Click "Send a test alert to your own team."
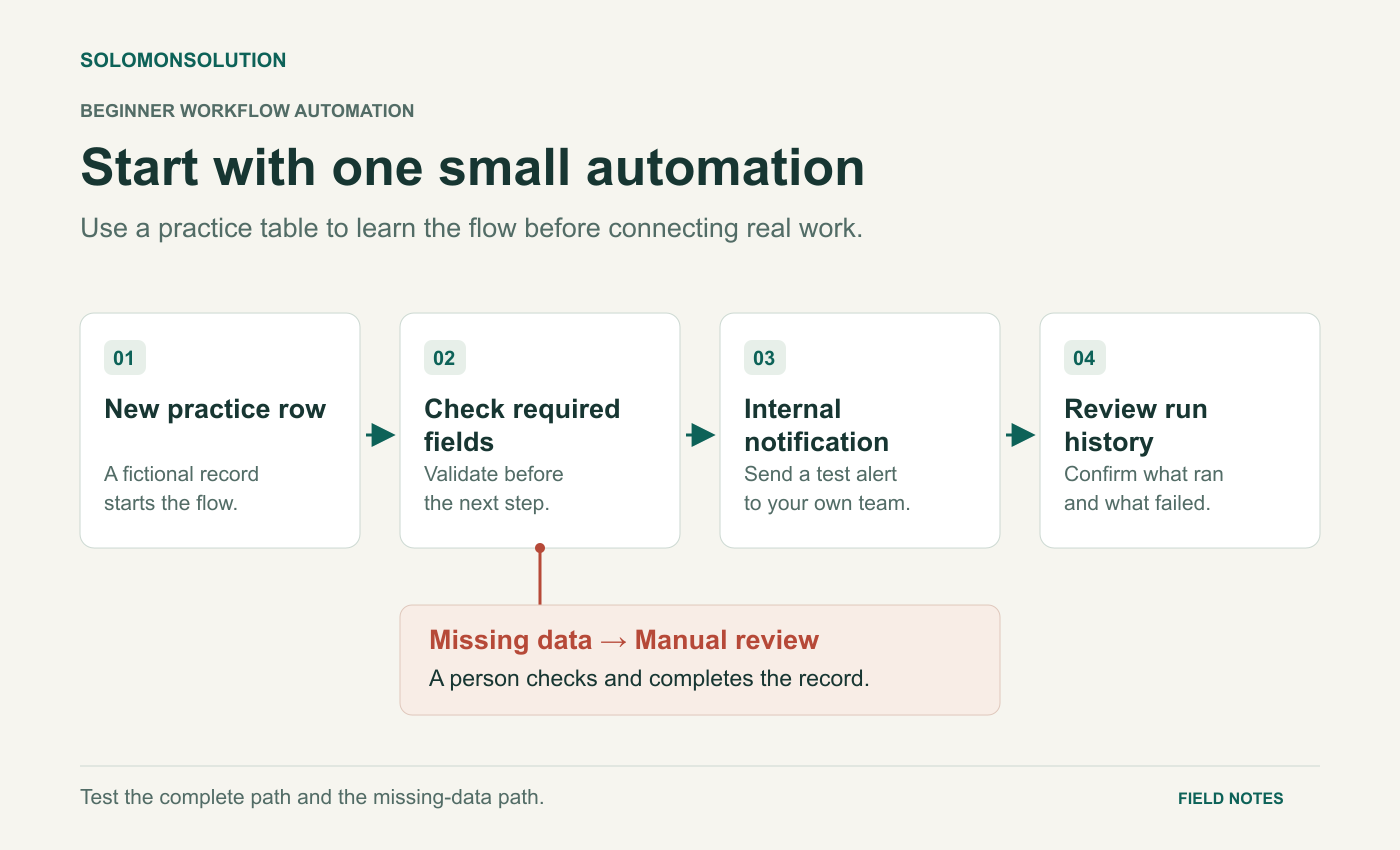The width and height of the screenshot is (1400, 850). tap(827, 488)
